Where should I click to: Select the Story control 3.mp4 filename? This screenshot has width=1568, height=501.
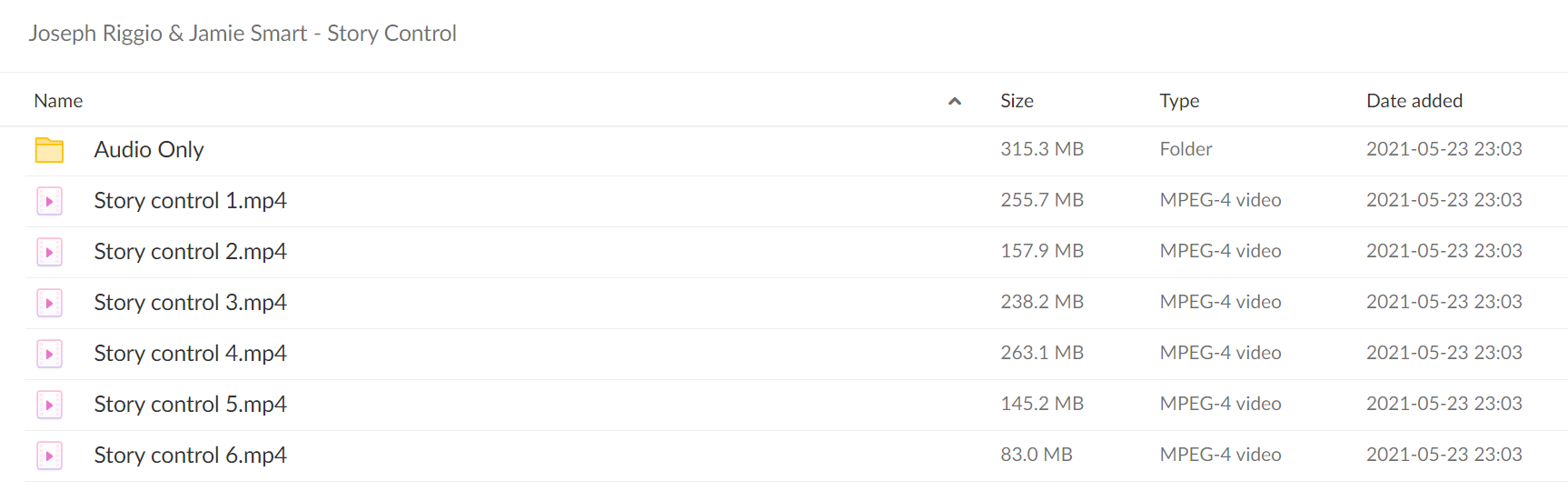click(191, 303)
